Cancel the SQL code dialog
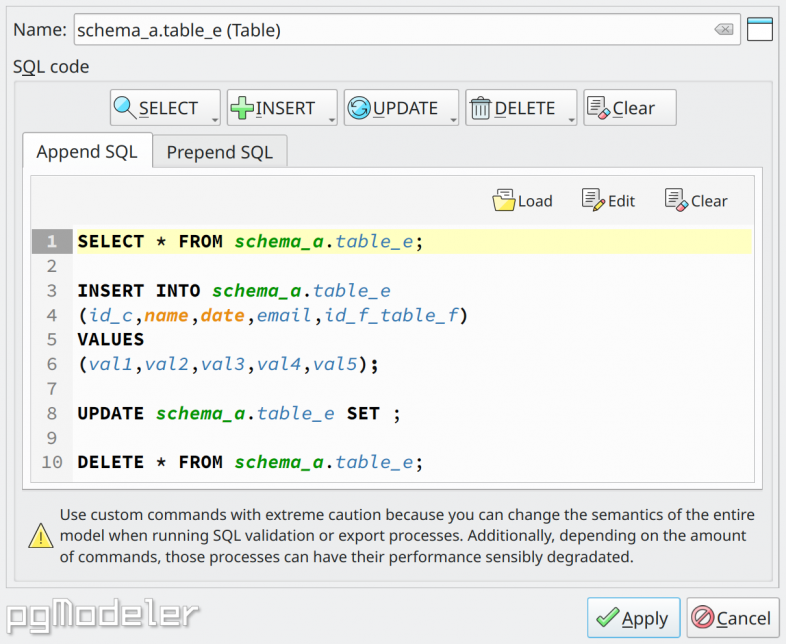The image size is (786, 644). pos(732,617)
